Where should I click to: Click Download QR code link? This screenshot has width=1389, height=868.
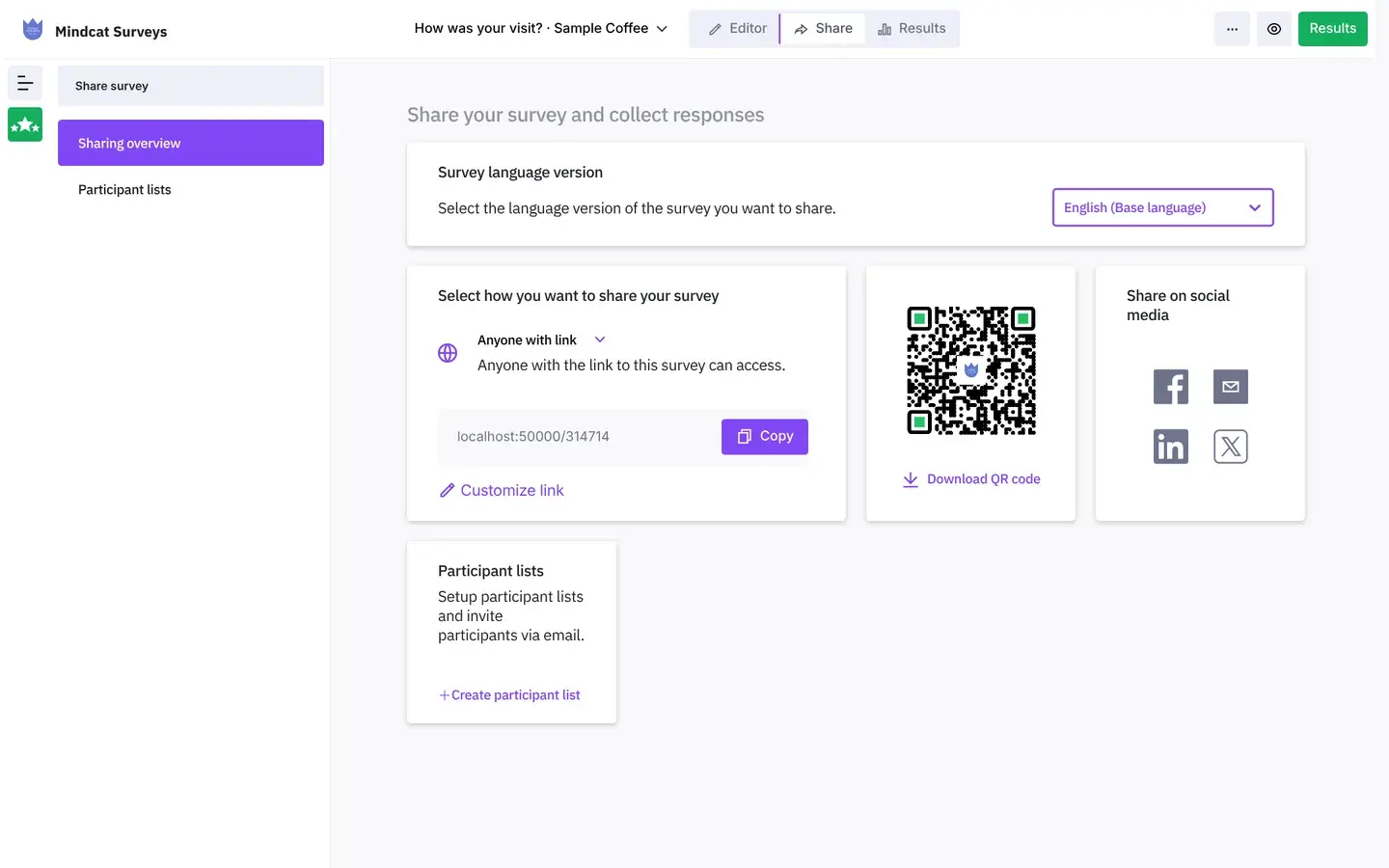click(x=971, y=479)
